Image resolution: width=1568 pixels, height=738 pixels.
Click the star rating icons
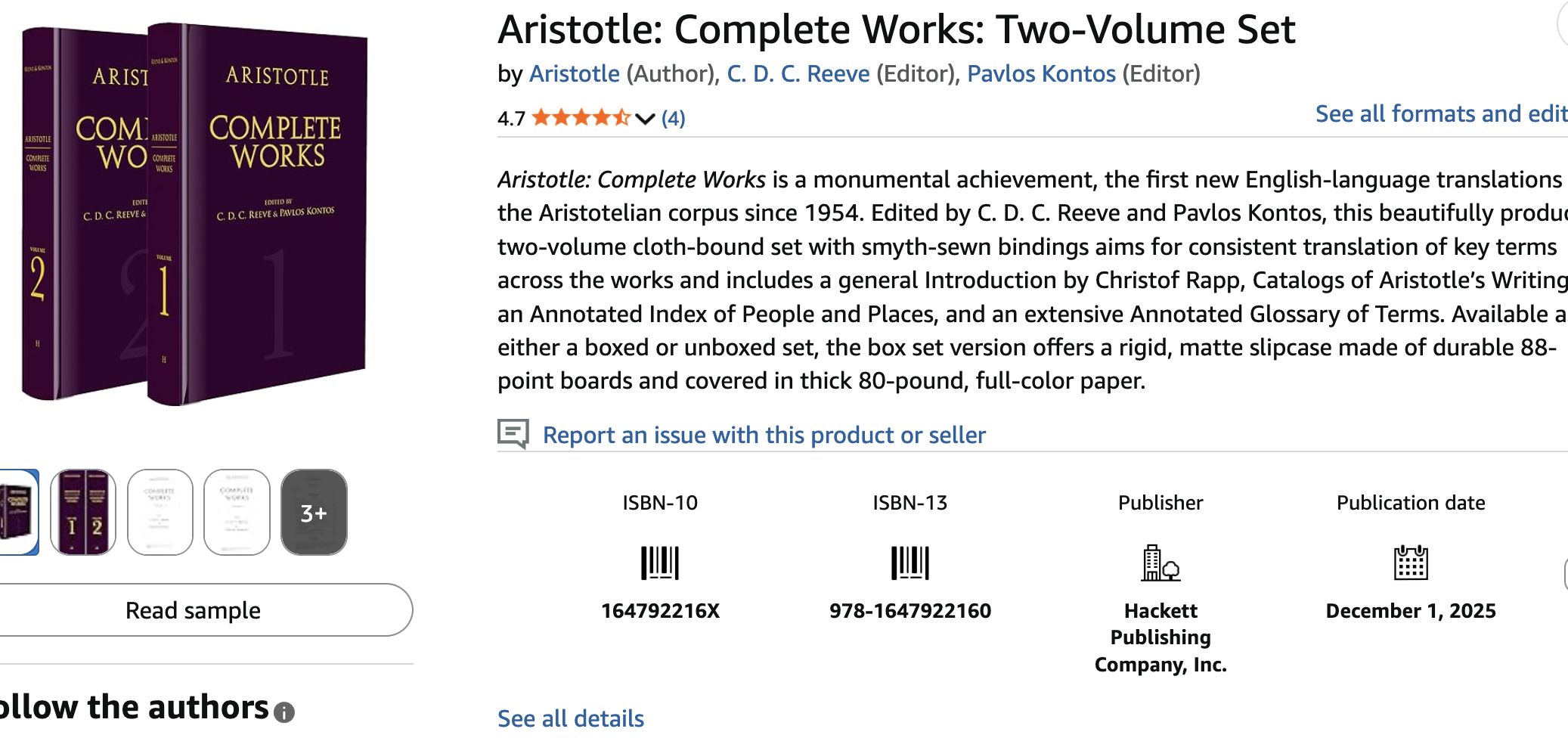tap(581, 118)
